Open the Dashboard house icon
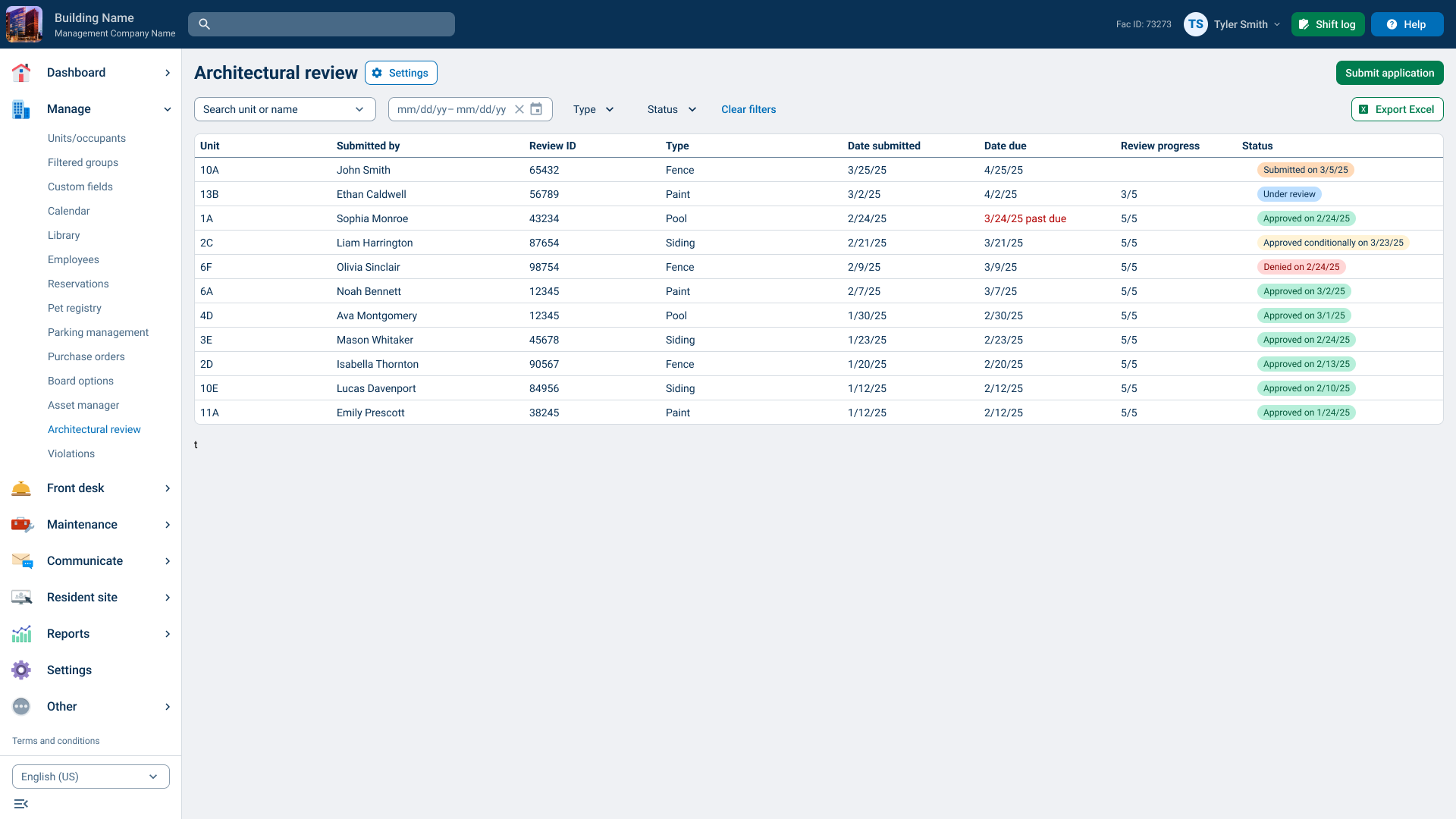This screenshot has height=819, width=1456. point(21,73)
